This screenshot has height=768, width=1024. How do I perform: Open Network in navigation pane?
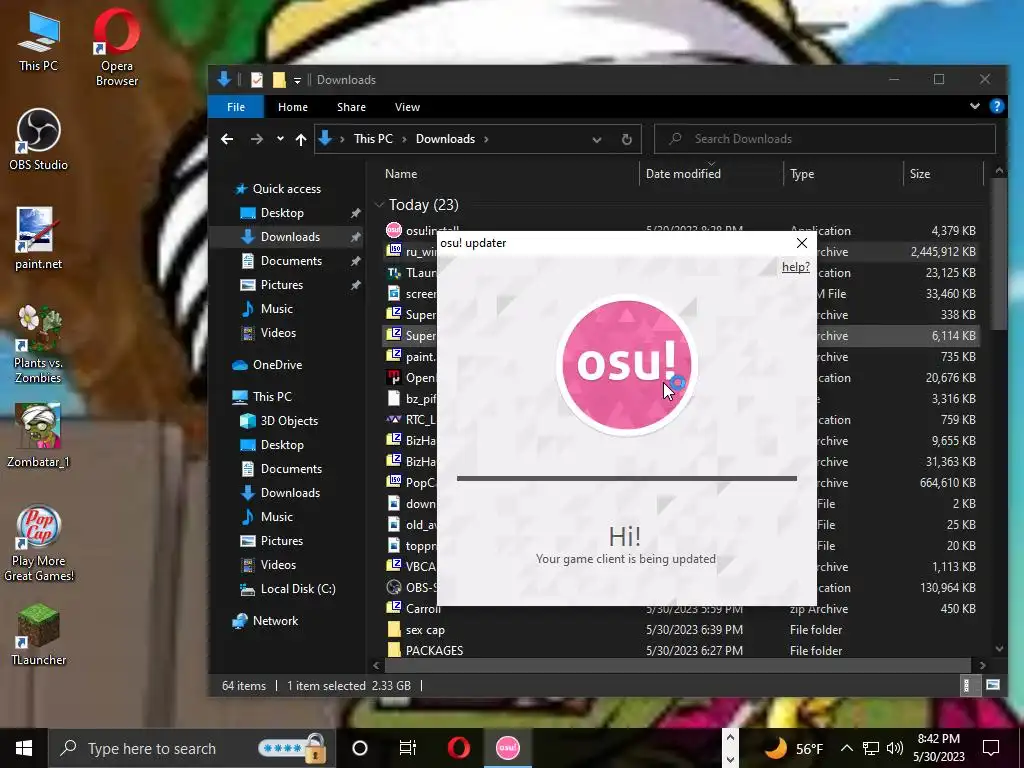[275, 621]
